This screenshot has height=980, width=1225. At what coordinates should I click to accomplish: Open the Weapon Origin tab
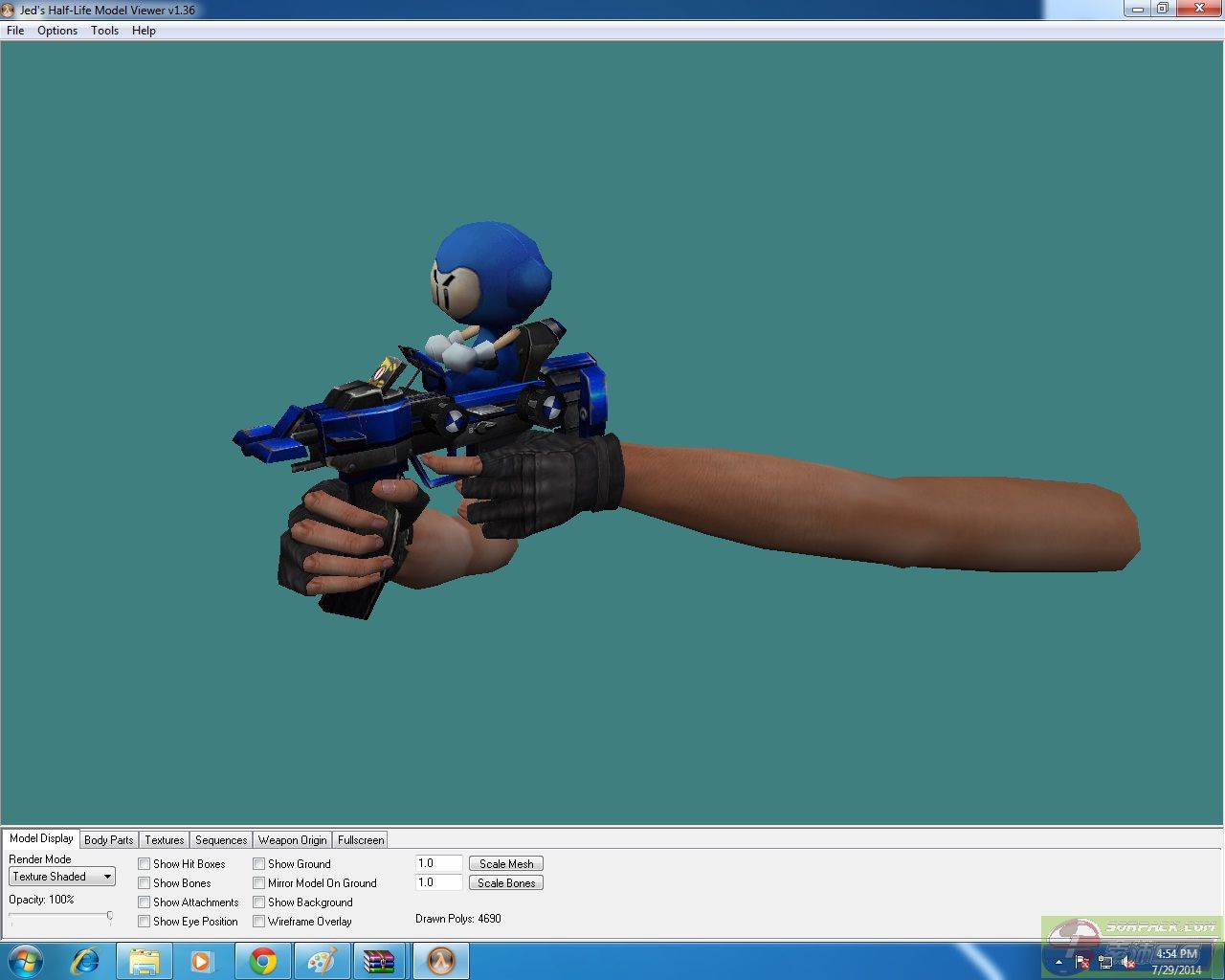[x=292, y=840]
